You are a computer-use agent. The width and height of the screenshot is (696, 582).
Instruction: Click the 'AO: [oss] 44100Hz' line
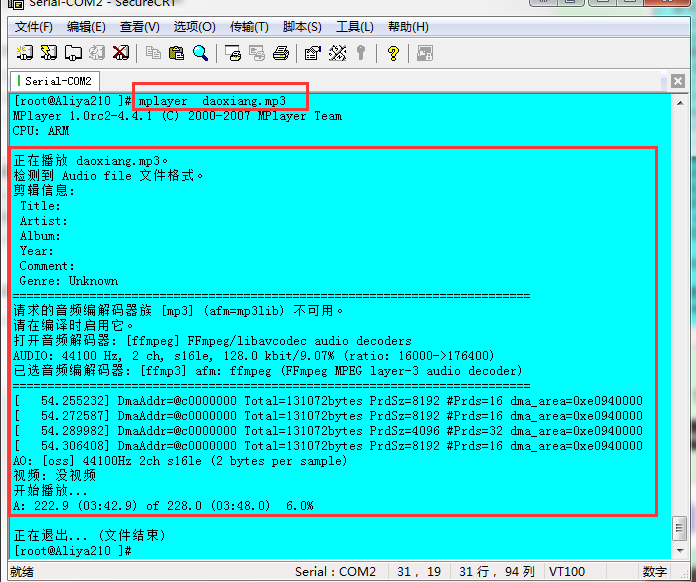pos(180,461)
